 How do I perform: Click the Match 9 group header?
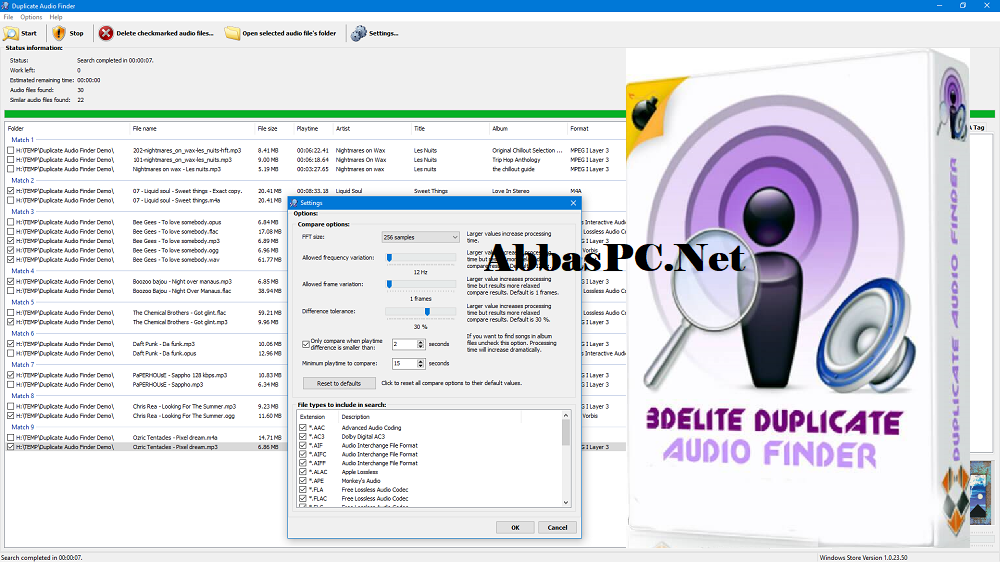(x=22, y=427)
